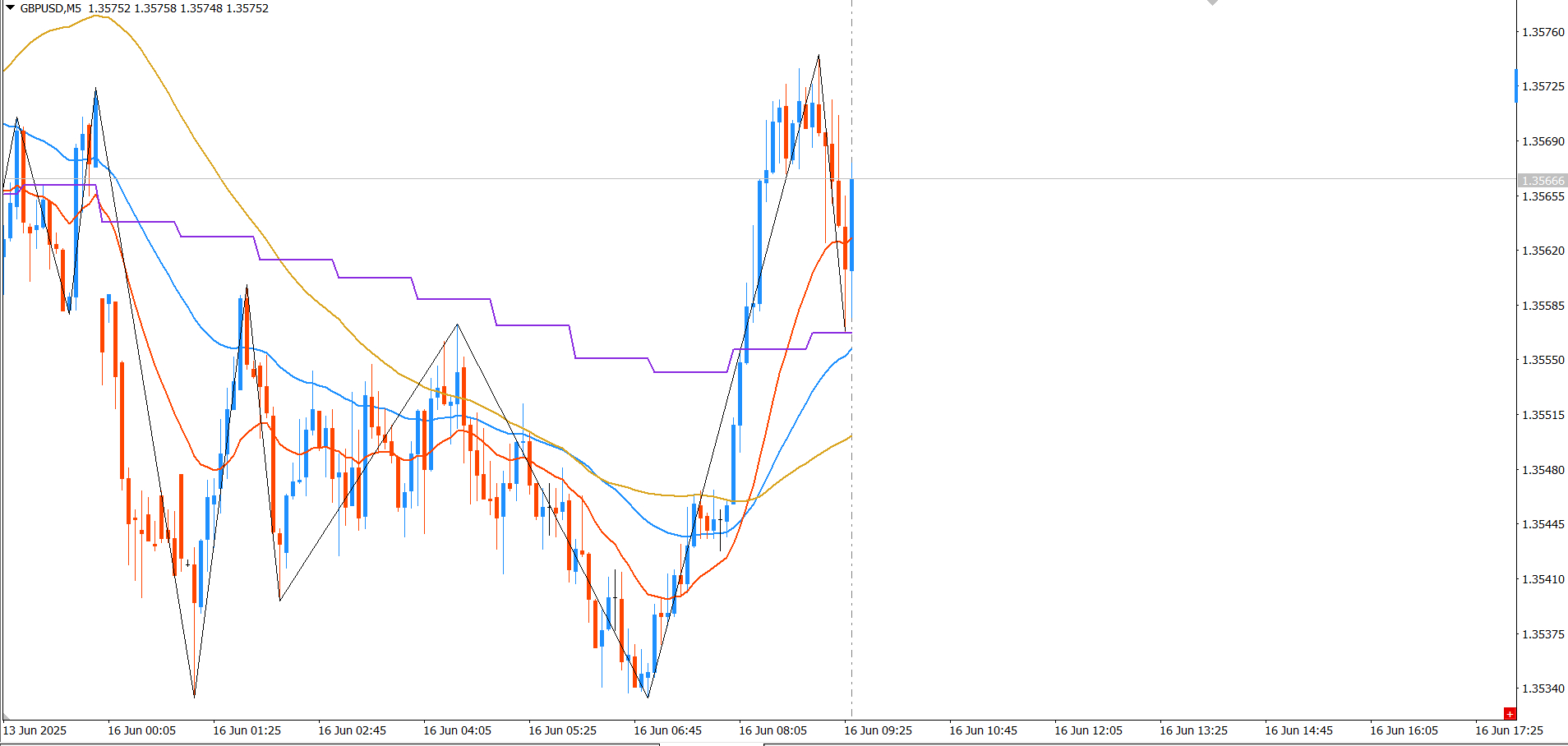Image resolution: width=1568 pixels, height=746 pixels.
Task: Click the 1.35760 price scale label
Action: click(x=1543, y=32)
